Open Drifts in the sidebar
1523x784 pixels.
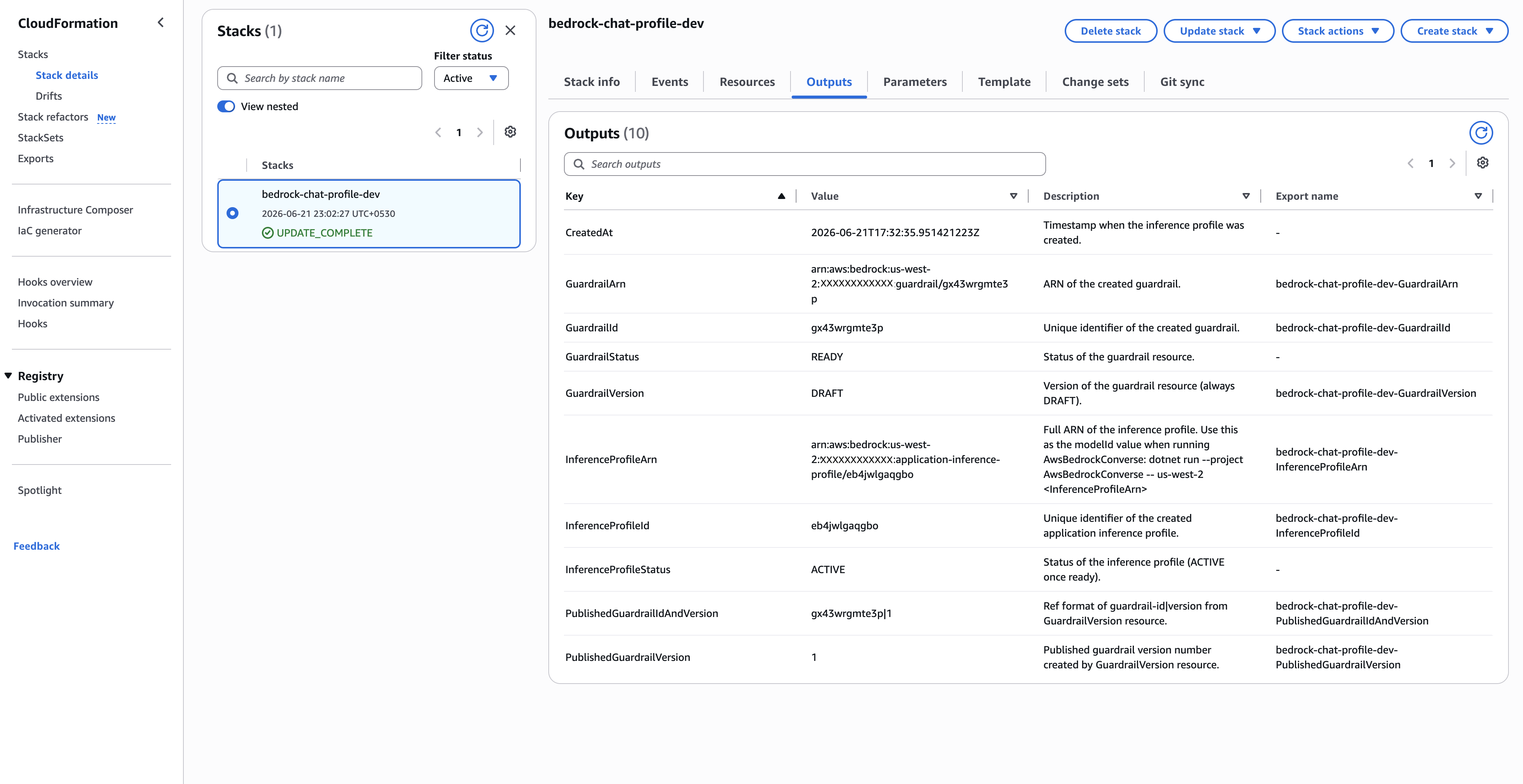(48, 96)
